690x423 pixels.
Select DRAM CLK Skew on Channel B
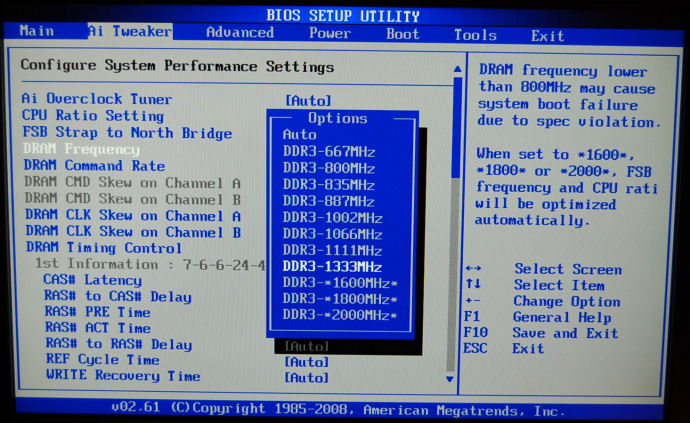[133, 232]
